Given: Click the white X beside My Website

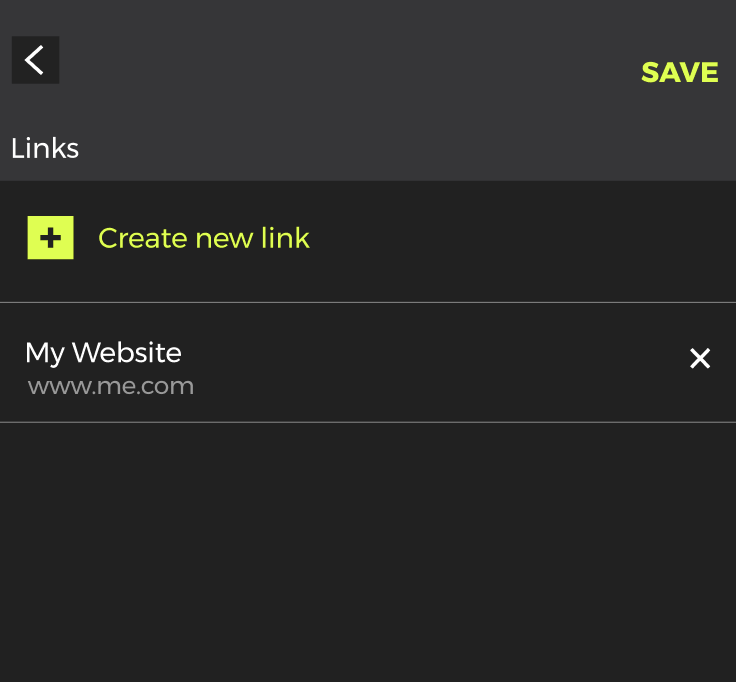Looking at the screenshot, I should point(700,359).
